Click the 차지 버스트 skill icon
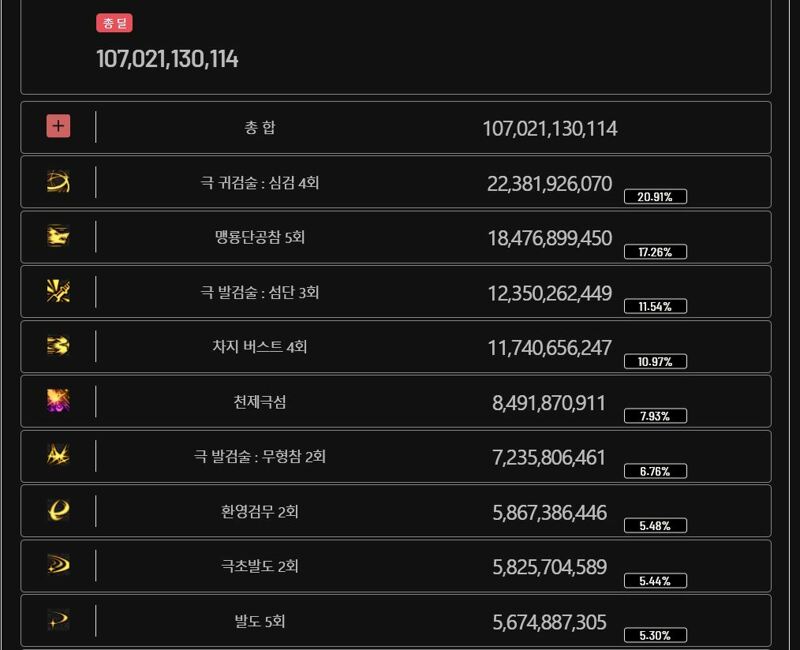The height and width of the screenshot is (650, 800). 58,346
